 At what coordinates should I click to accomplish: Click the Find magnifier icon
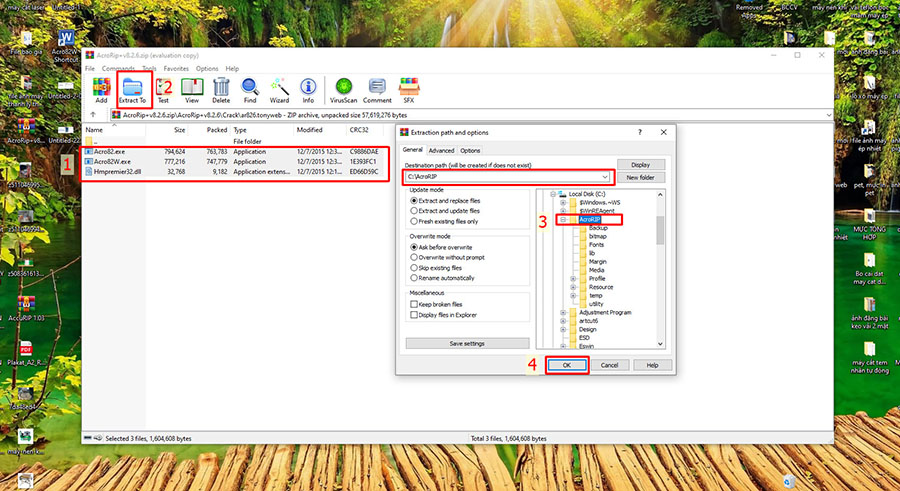[250, 90]
